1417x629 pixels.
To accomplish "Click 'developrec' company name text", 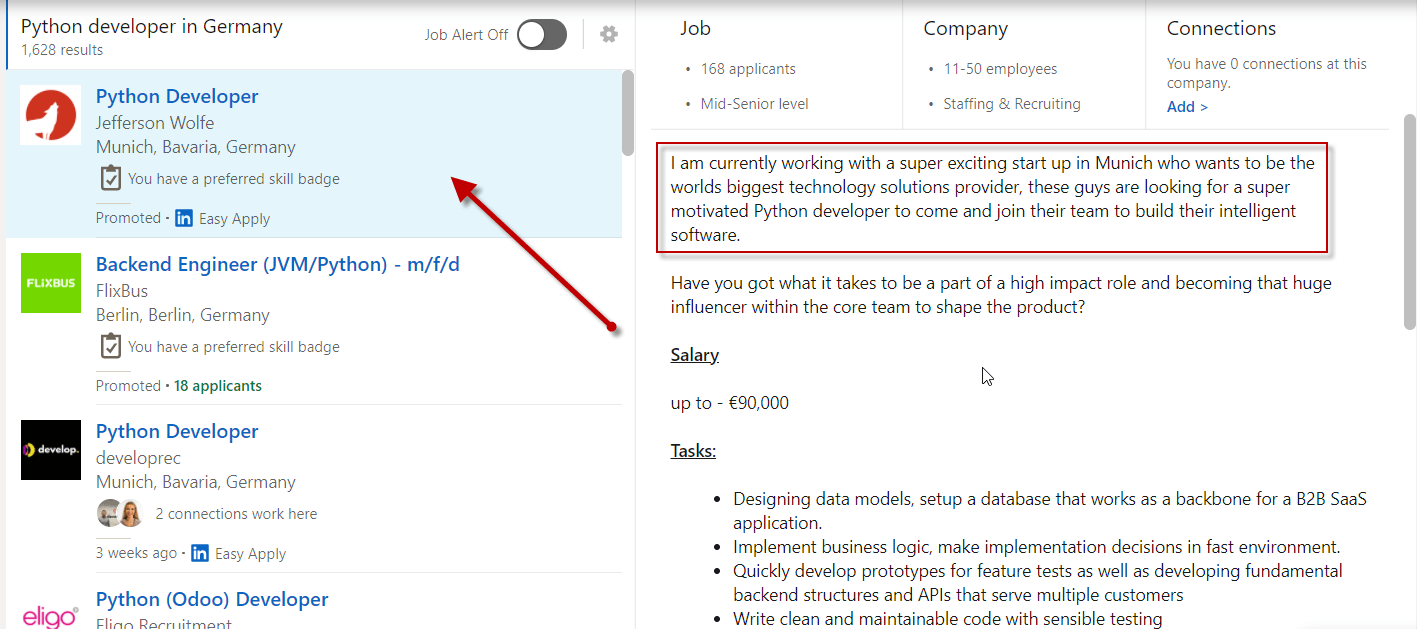I will pyautogui.click(x=137, y=458).
